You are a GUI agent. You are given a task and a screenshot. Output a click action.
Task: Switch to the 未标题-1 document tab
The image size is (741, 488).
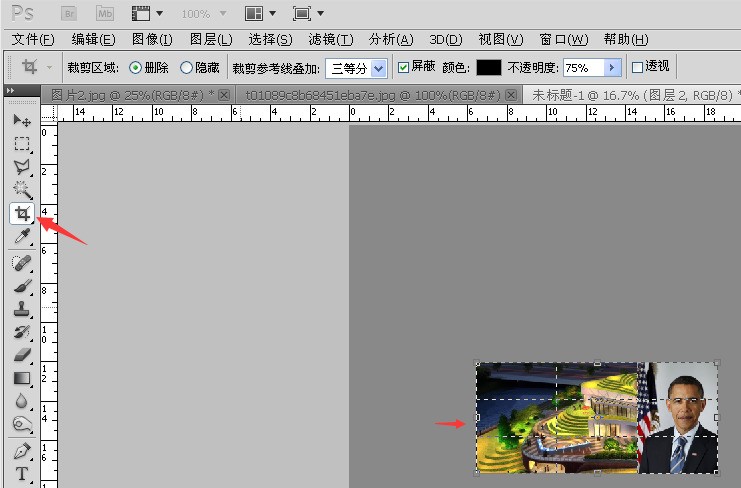633,95
